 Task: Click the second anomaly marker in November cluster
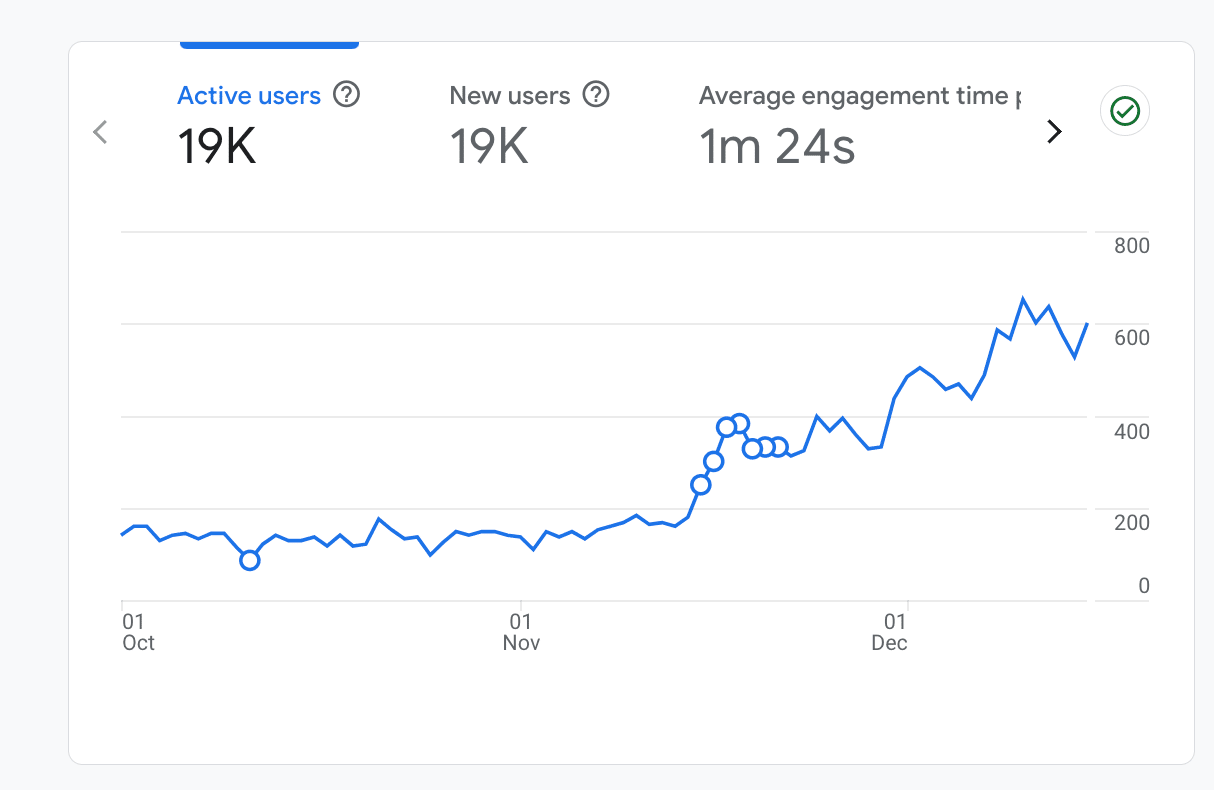point(713,461)
